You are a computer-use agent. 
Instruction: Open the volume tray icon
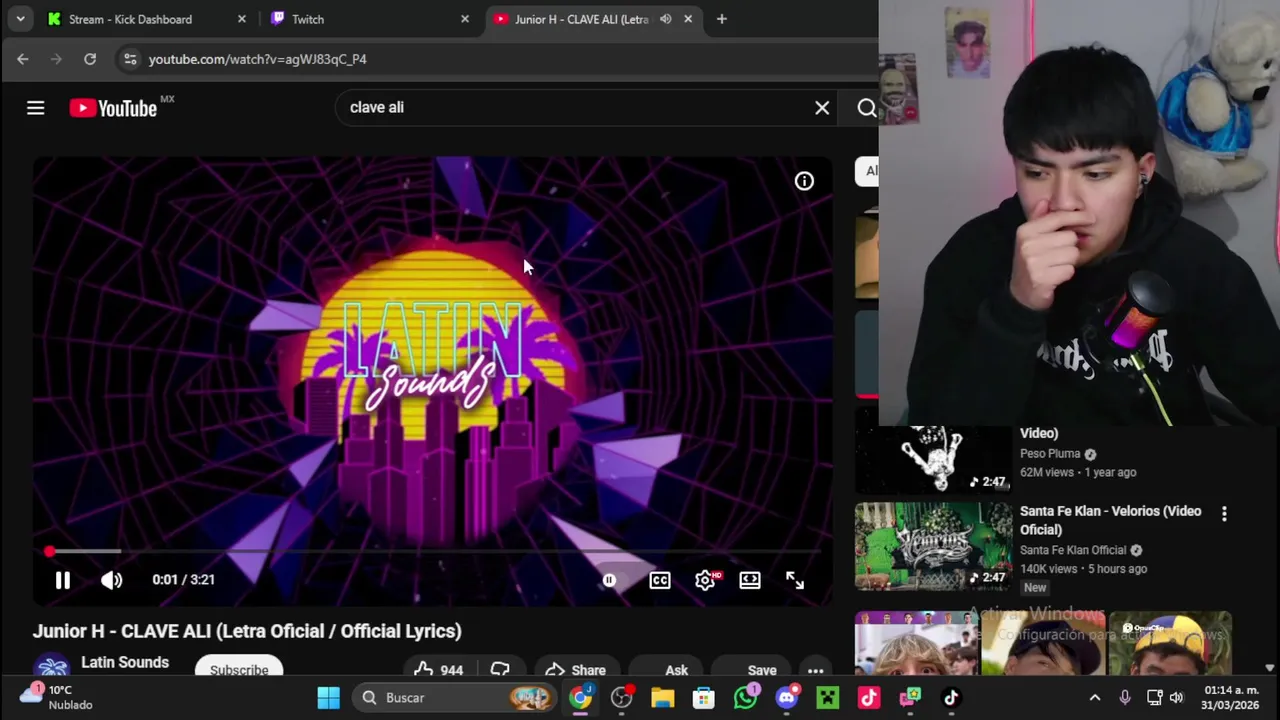[x=1176, y=698]
